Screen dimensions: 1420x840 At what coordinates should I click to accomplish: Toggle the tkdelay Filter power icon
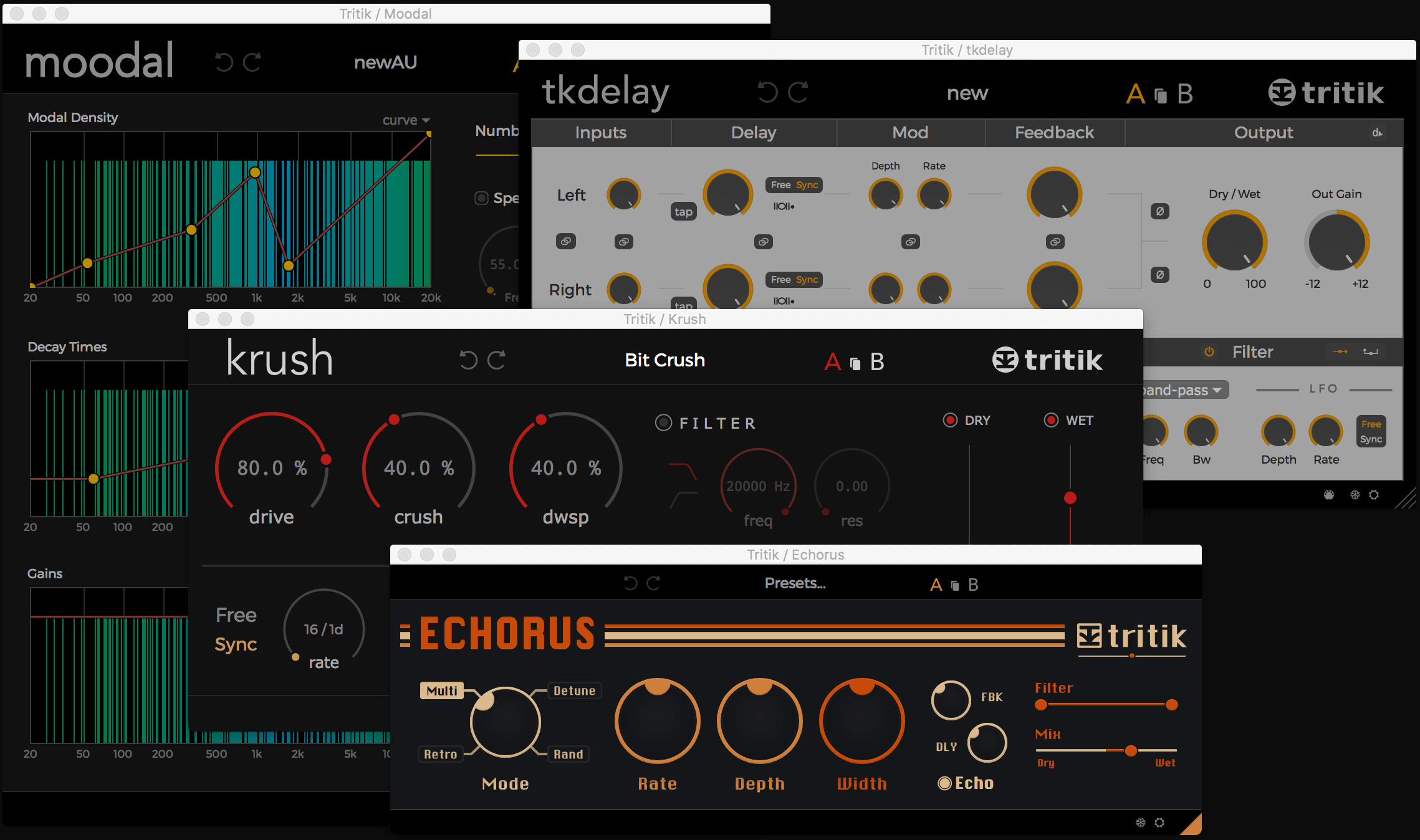coord(1209,352)
